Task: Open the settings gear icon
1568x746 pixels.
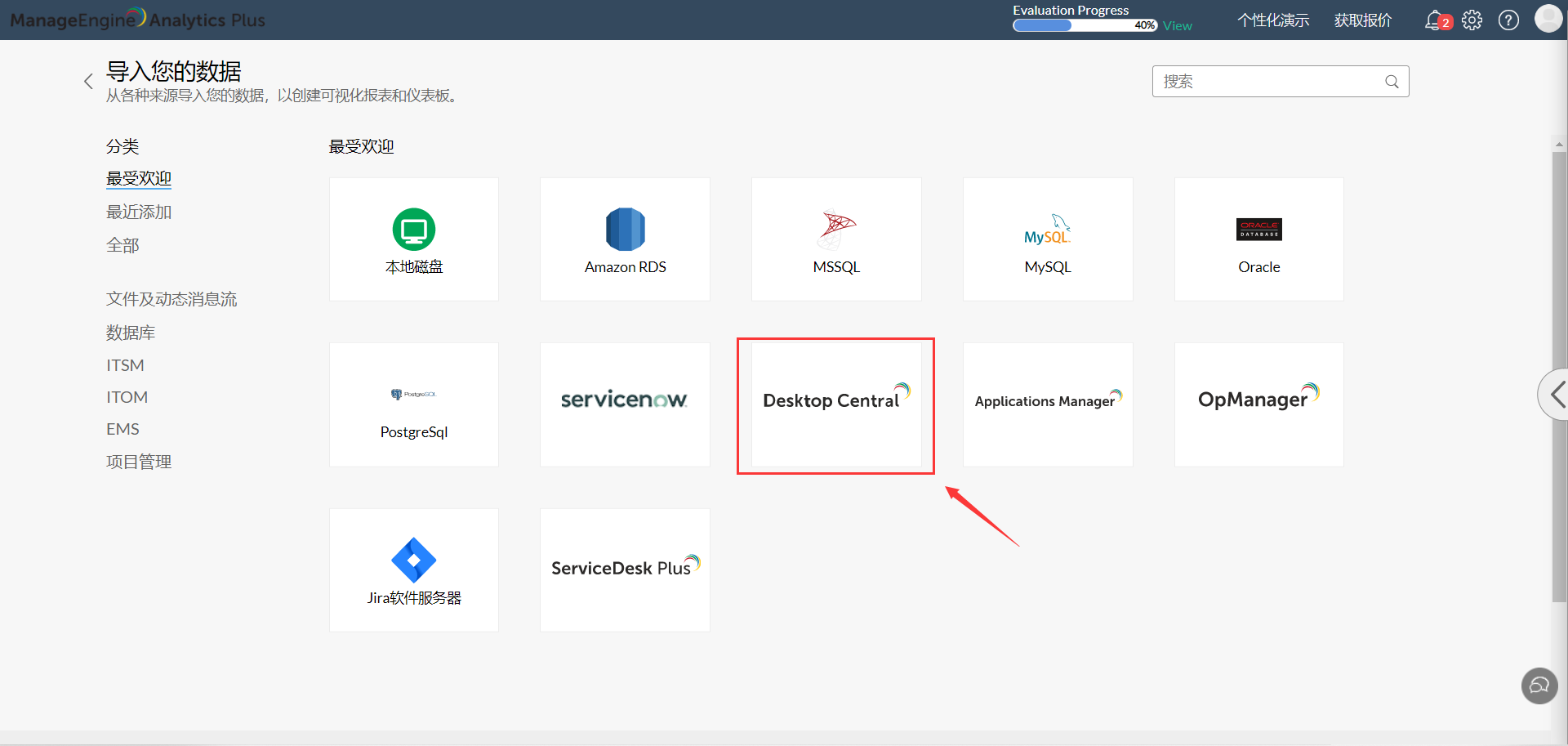Action: click(x=1472, y=20)
